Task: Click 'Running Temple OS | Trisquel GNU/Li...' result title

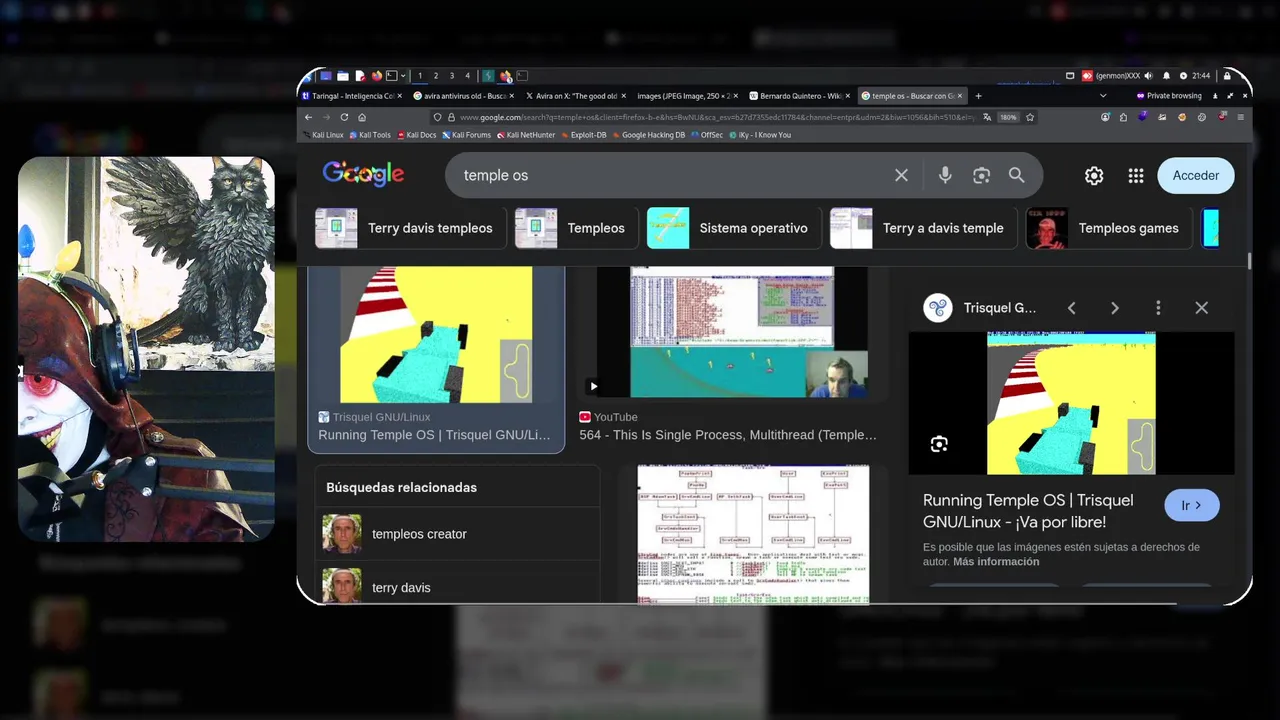Action: pyautogui.click(x=434, y=435)
